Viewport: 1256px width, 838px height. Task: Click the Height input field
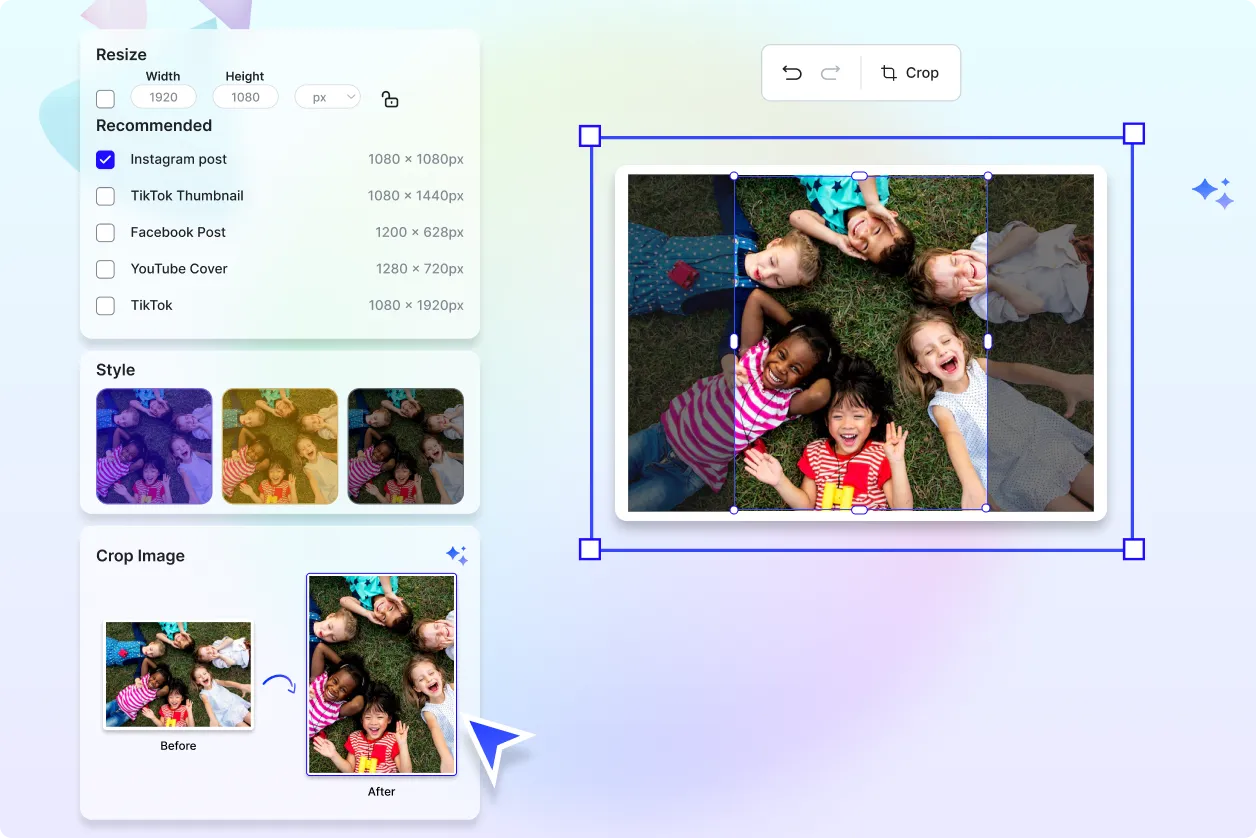coord(245,97)
